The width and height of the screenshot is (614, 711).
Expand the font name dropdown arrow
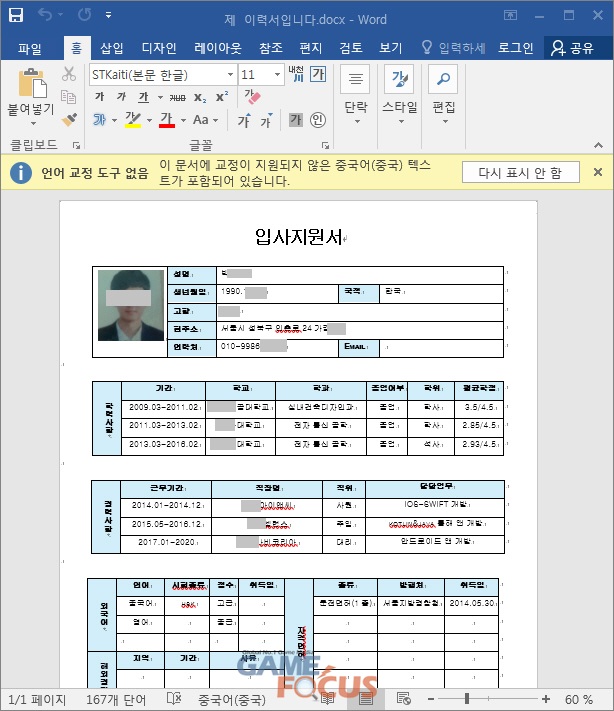click(230, 74)
